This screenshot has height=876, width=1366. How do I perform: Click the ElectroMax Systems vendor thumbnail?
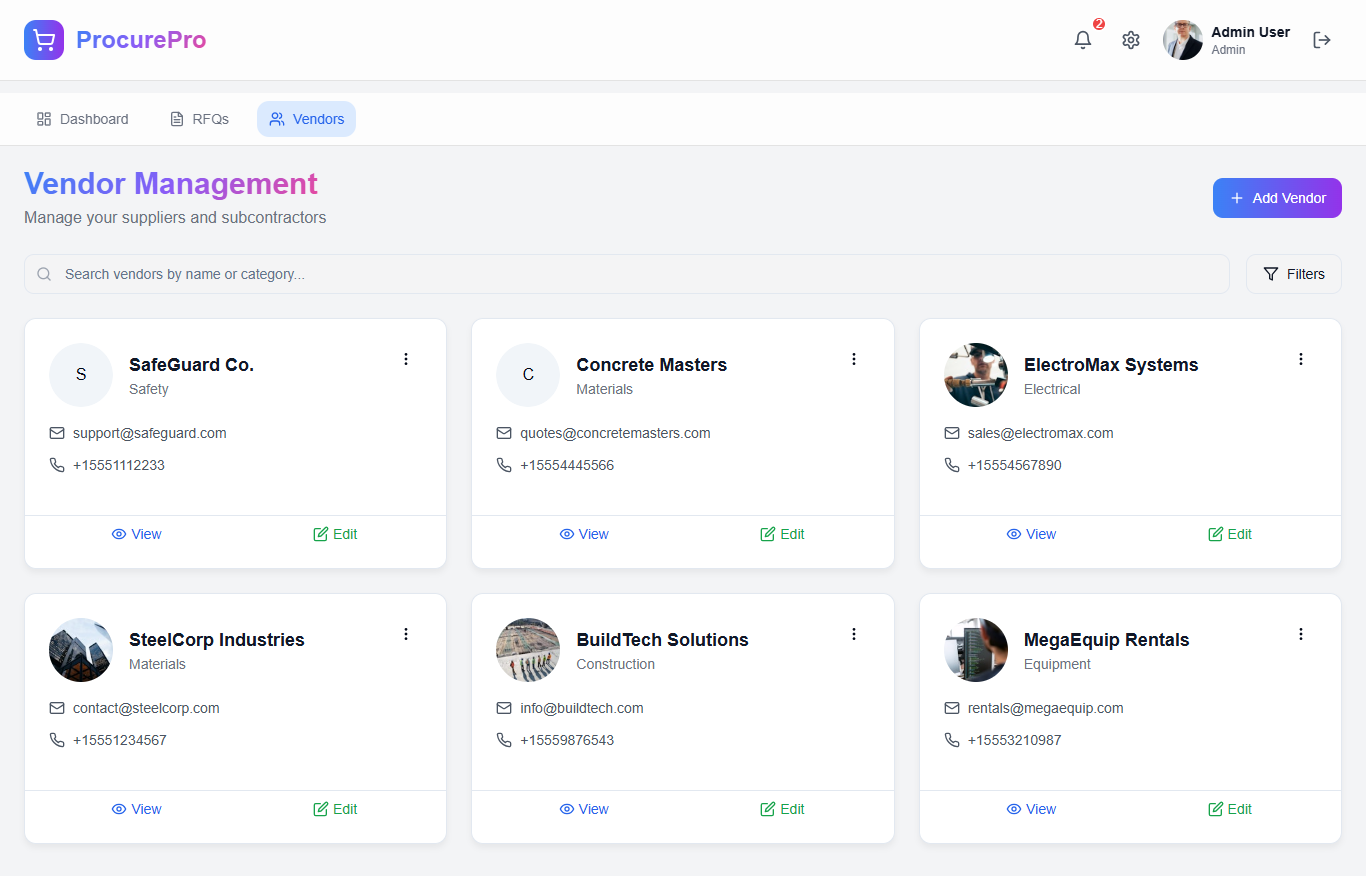point(975,375)
